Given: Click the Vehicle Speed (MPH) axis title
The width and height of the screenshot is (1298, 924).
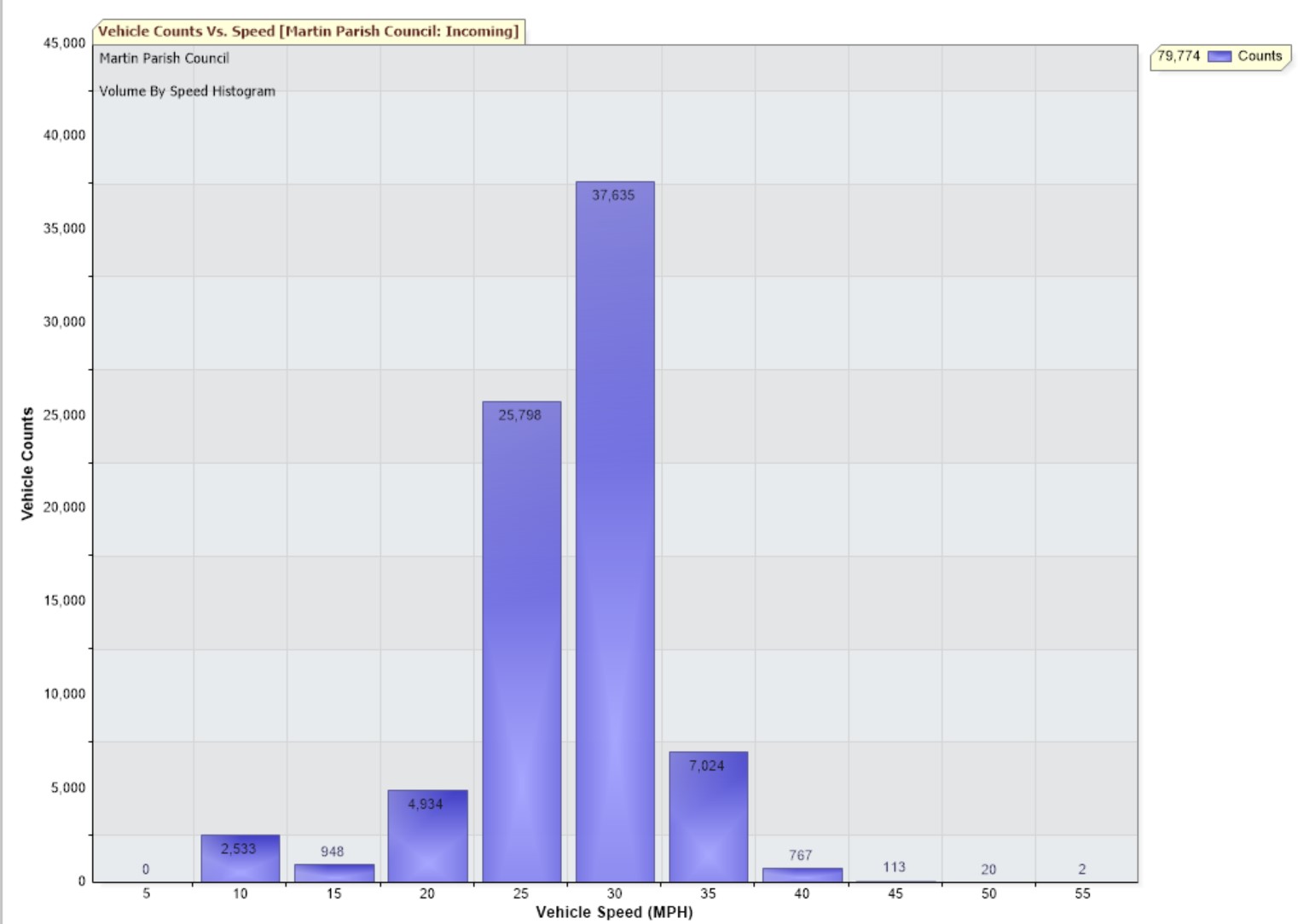Looking at the screenshot, I should pyautogui.click(x=614, y=912).
